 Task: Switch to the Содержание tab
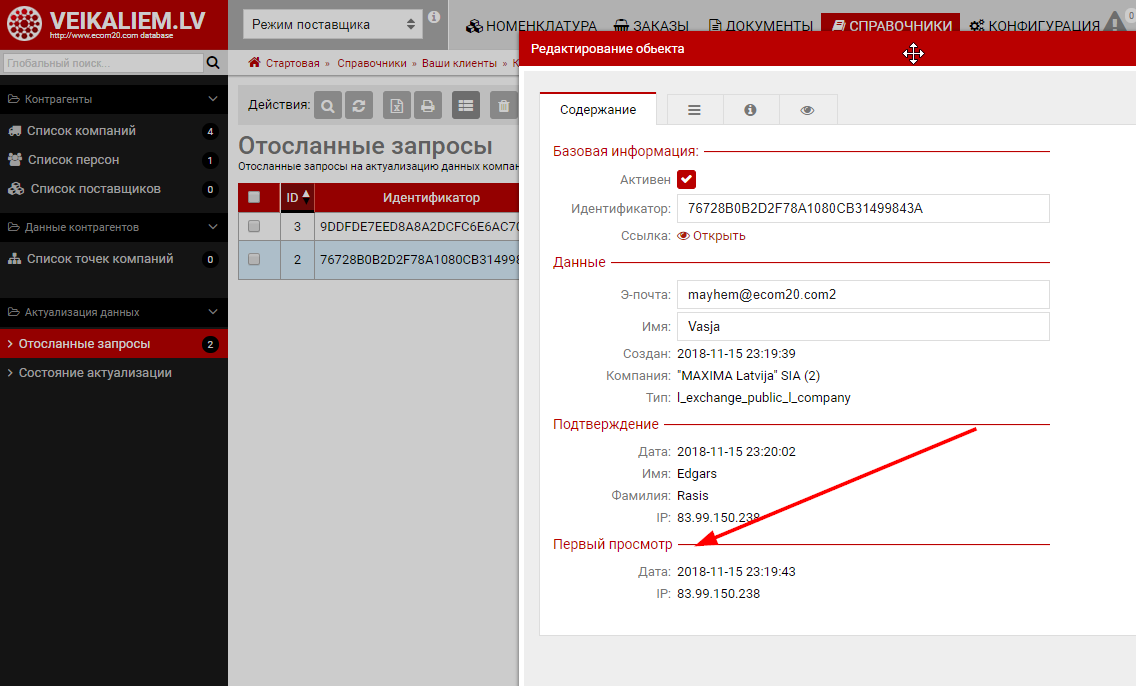[597, 110]
